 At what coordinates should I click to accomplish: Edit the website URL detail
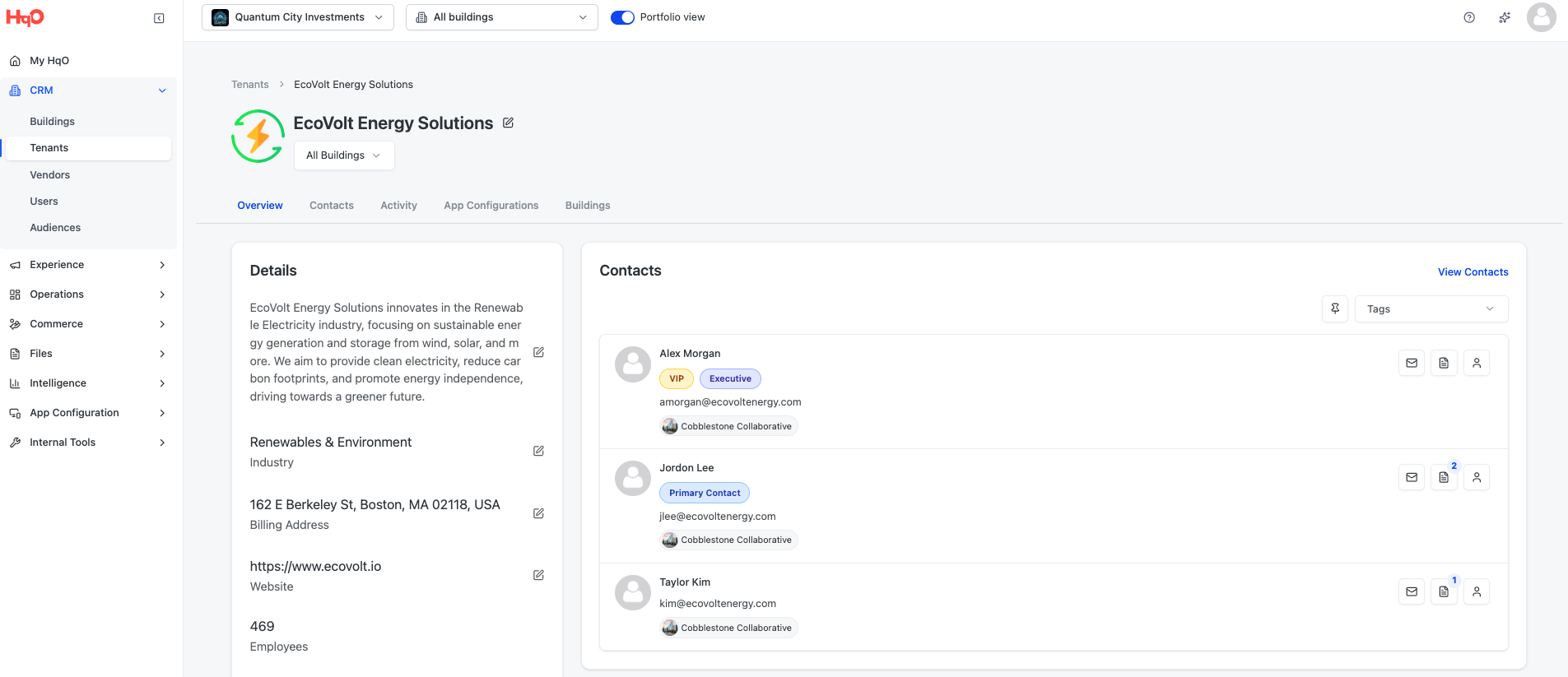[538, 575]
